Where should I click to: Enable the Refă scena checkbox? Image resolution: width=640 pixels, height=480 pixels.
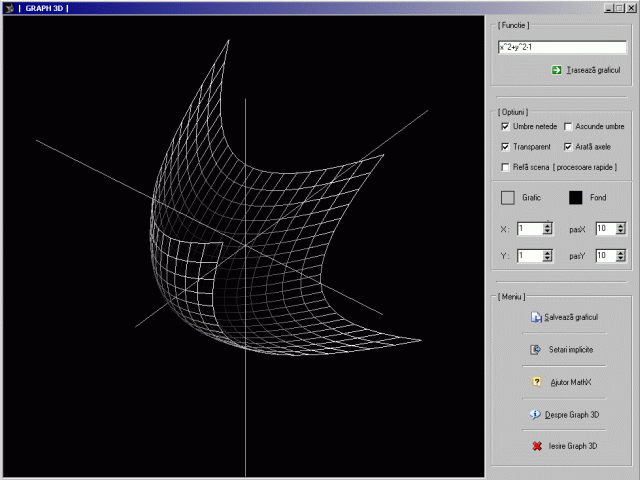[505, 167]
